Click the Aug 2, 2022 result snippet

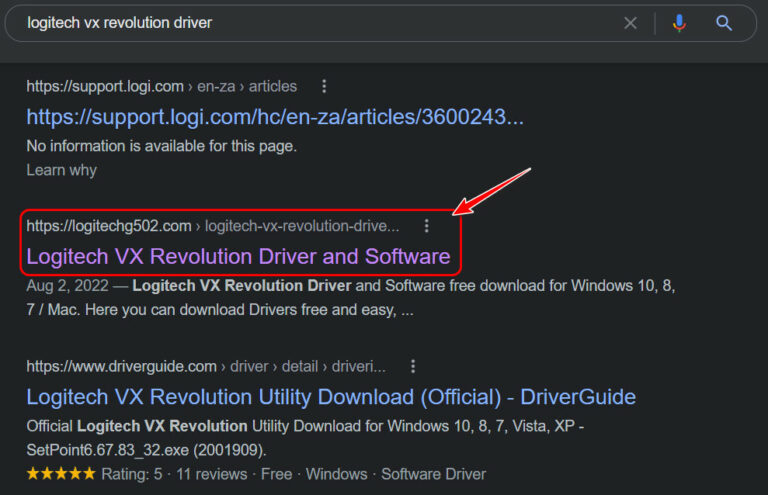[x=350, y=297]
